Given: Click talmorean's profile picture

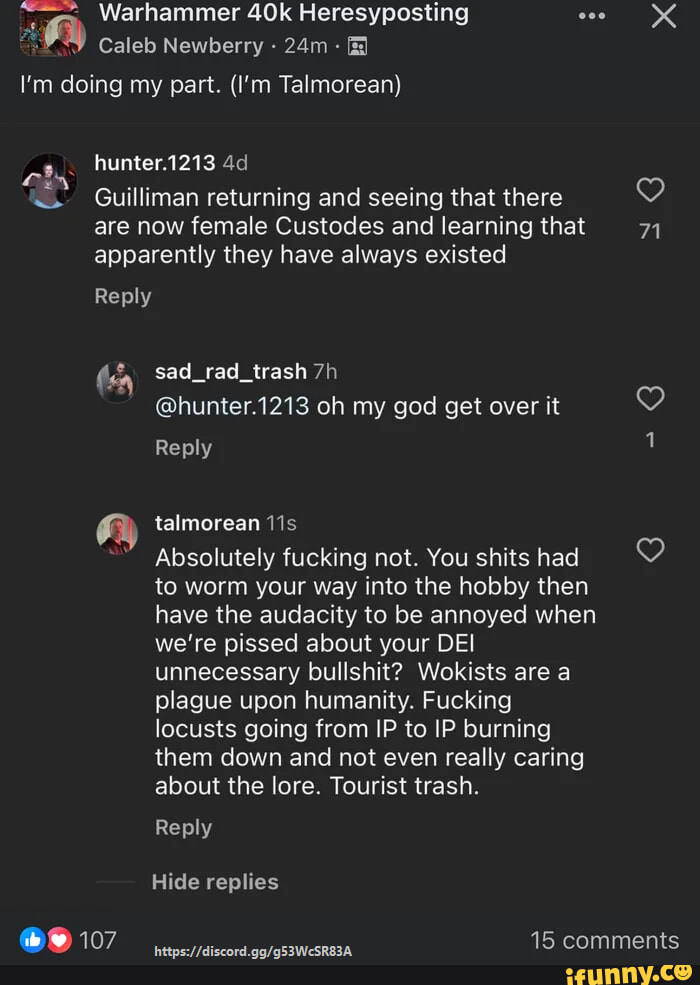Looking at the screenshot, I should 117,534.
